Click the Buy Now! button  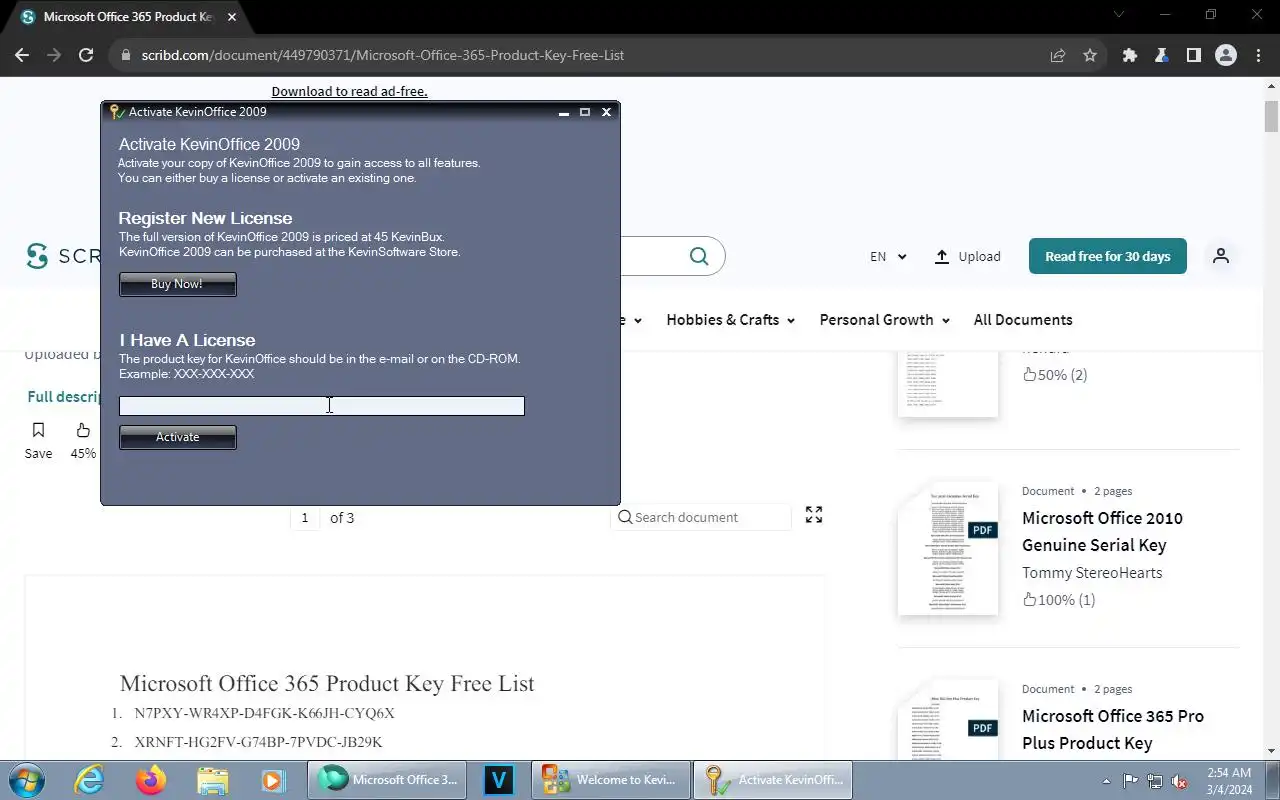[177, 284]
